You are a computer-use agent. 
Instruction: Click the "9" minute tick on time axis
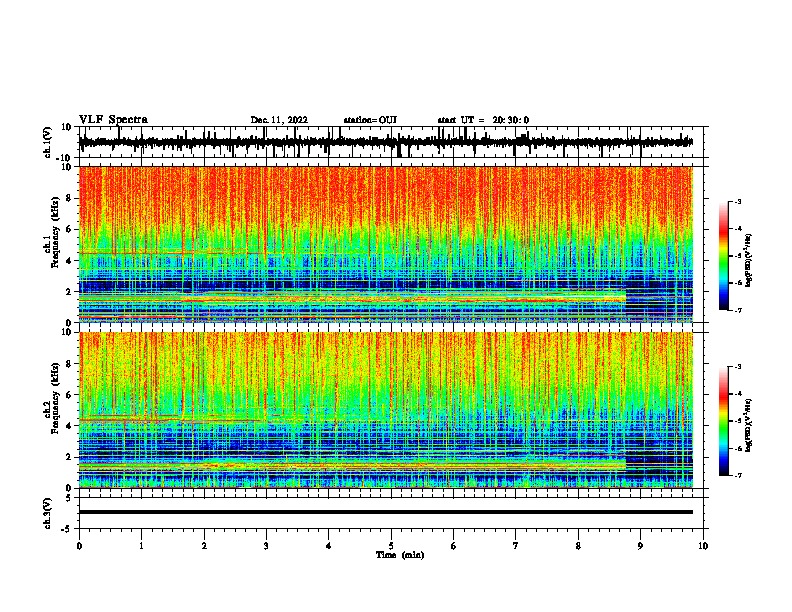coord(640,546)
